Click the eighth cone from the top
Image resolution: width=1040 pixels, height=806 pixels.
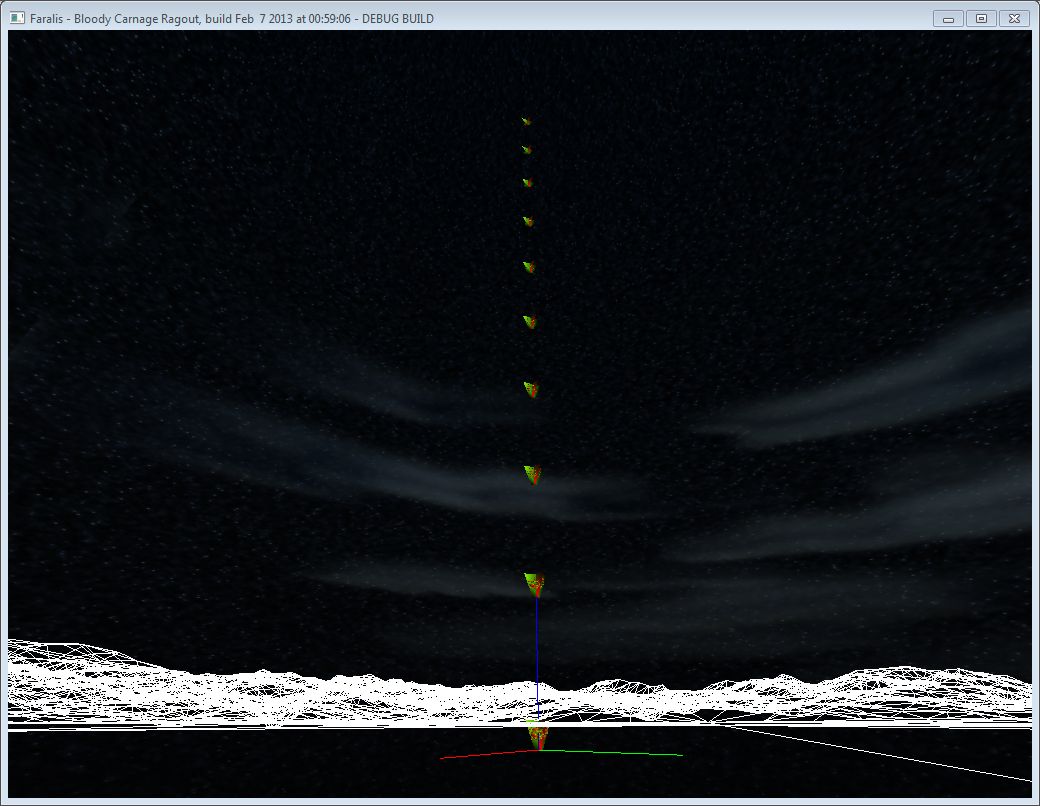(533, 474)
